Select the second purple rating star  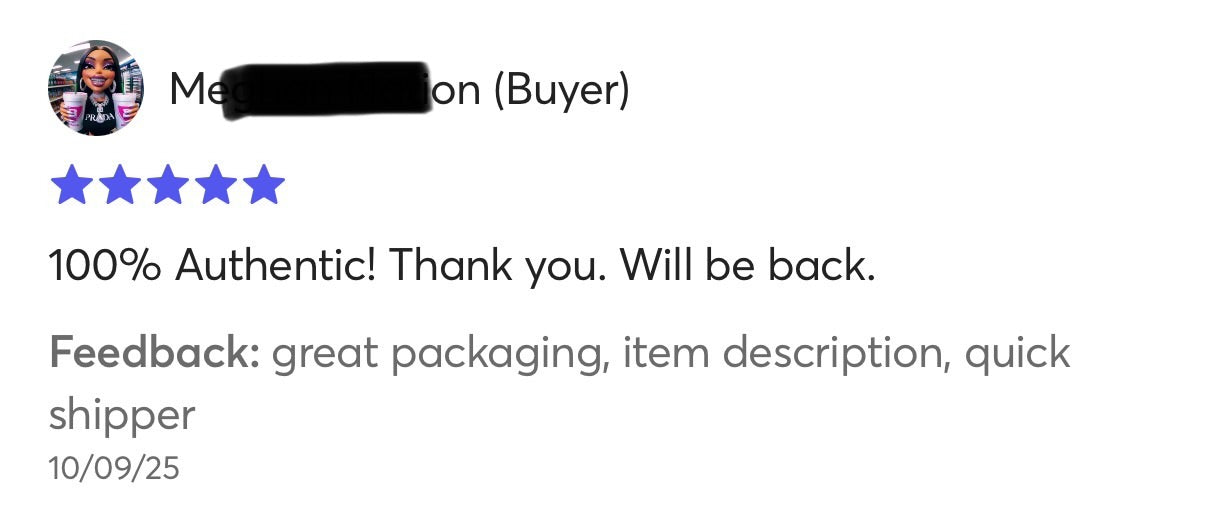(118, 185)
